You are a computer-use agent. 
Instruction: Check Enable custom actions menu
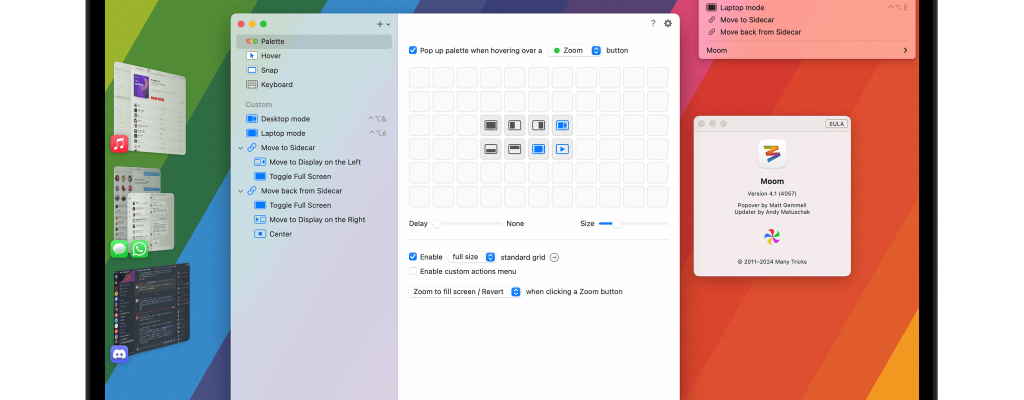pyautogui.click(x=414, y=271)
